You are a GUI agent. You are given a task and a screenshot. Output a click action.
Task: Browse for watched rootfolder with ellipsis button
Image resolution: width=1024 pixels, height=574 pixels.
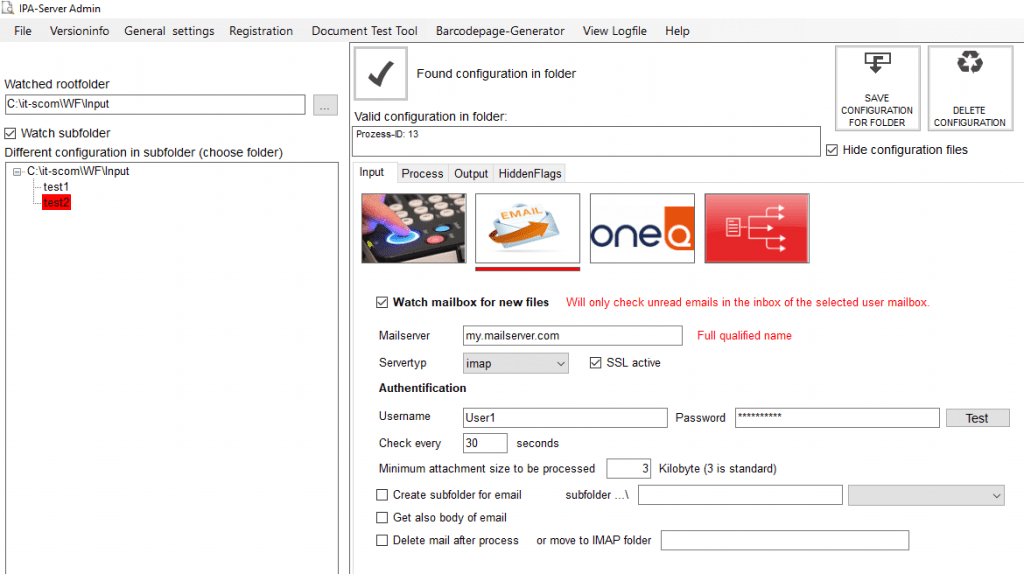pos(325,105)
